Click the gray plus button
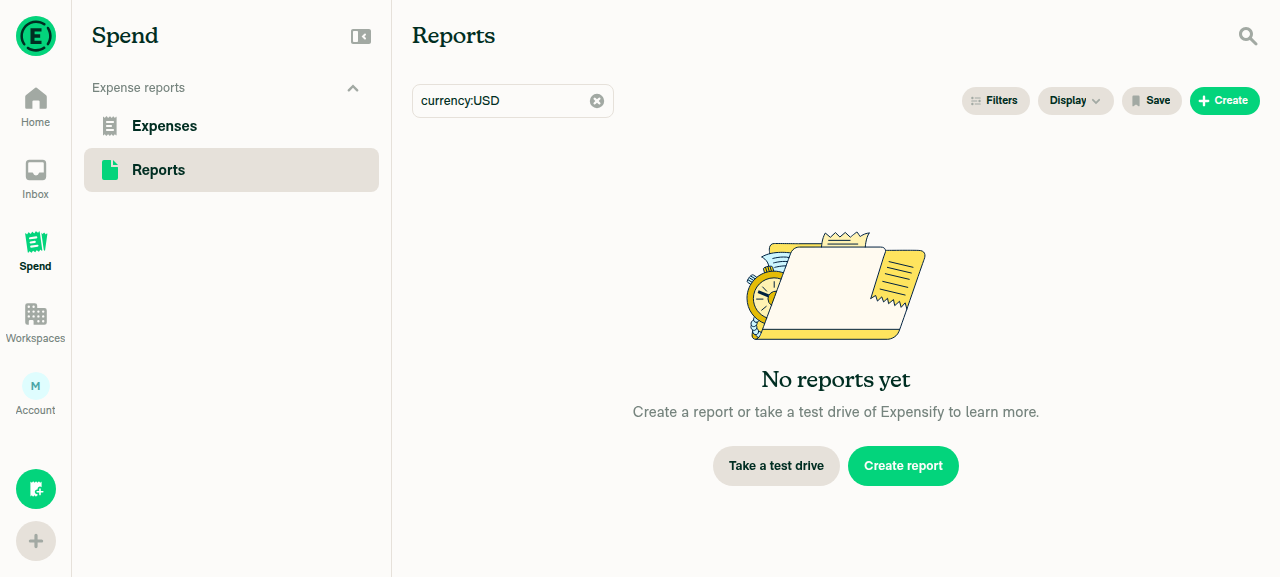This screenshot has height=577, width=1280. pos(36,541)
